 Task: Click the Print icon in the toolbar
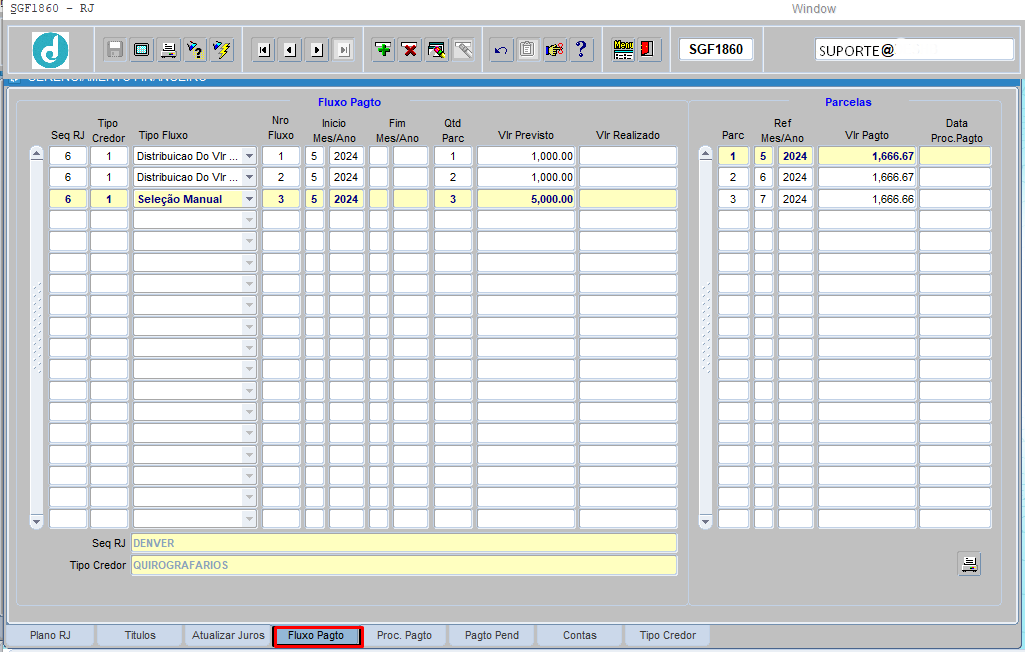(x=169, y=50)
